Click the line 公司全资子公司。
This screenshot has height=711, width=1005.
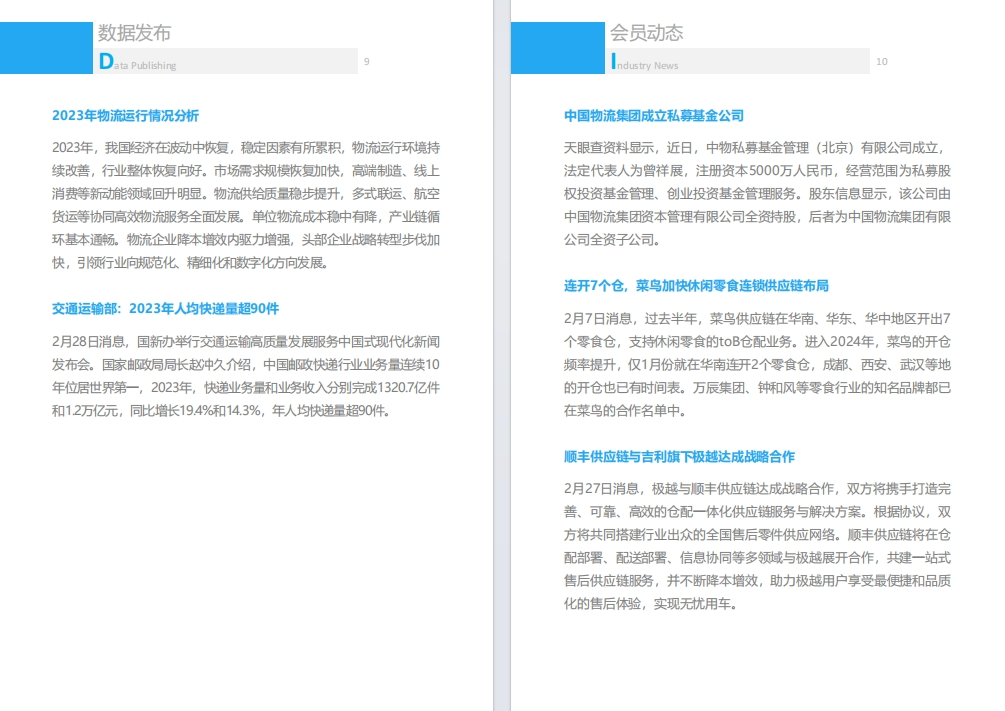coord(612,240)
